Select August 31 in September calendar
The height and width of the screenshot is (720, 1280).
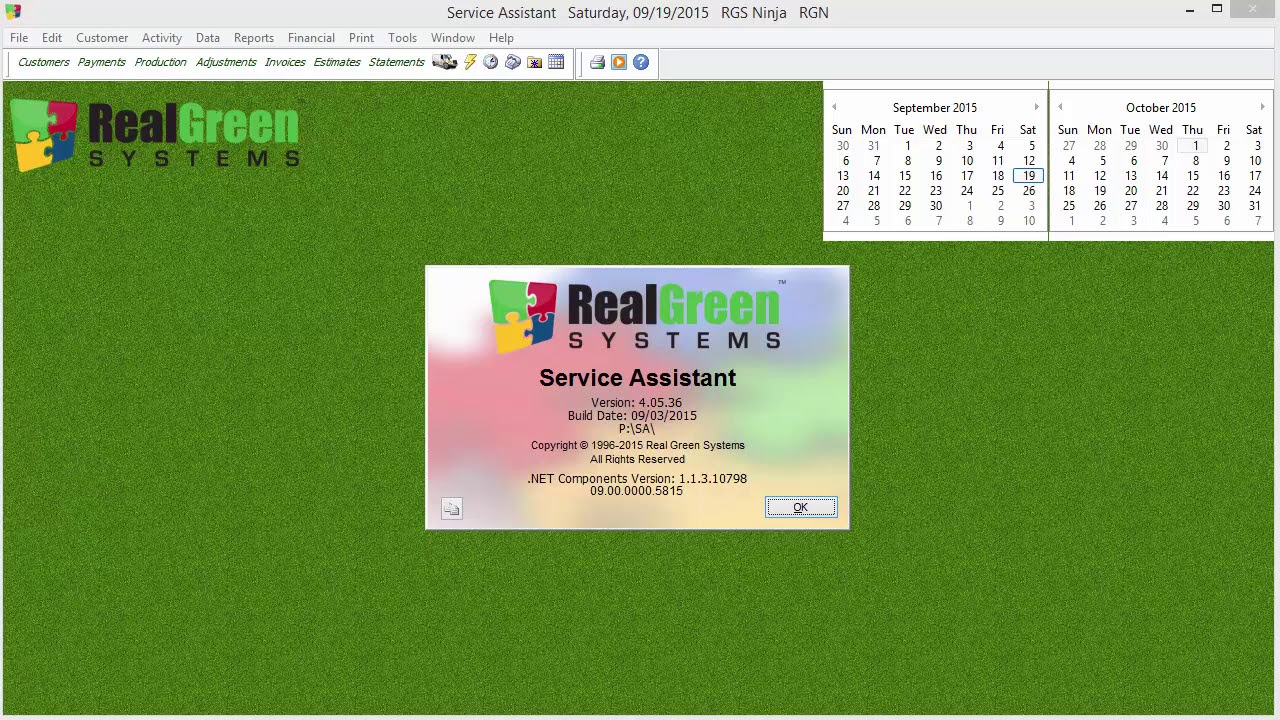pyautogui.click(x=874, y=146)
